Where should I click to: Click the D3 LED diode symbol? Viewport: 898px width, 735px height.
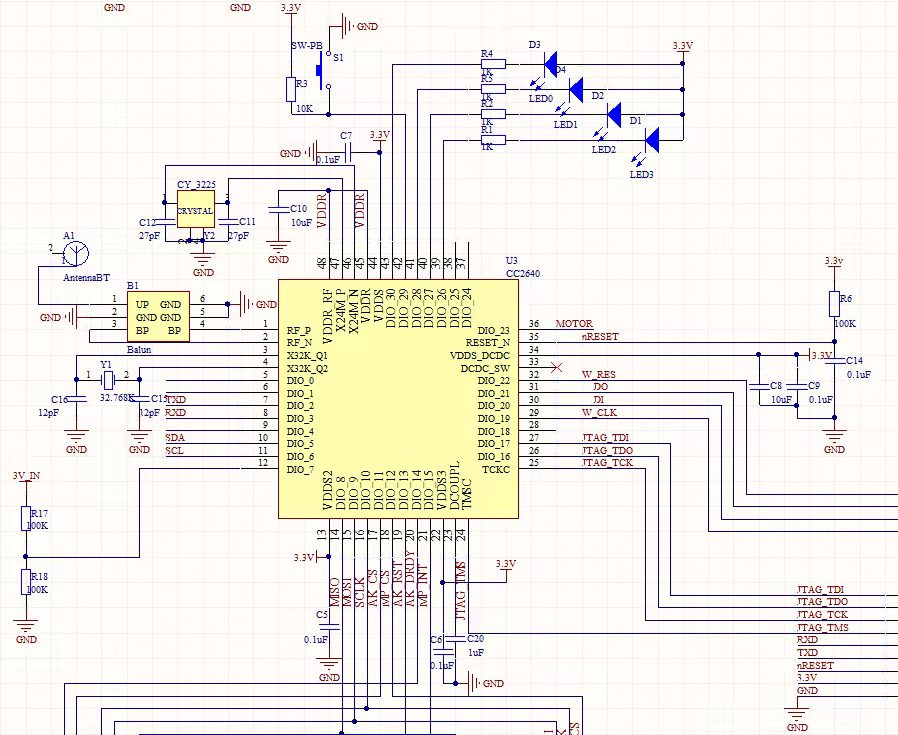pos(549,62)
